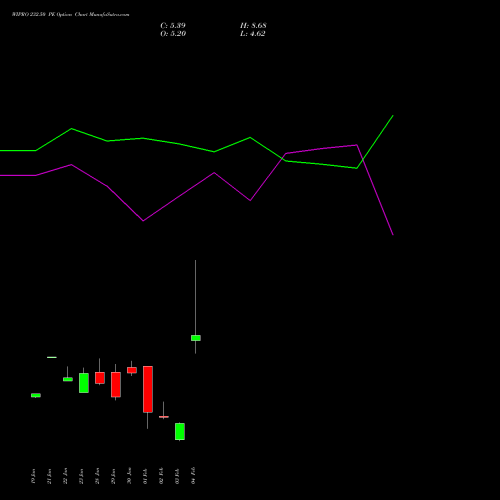Click the high value "H: 8.68"
500x500 pixels.
[x=253, y=26]
